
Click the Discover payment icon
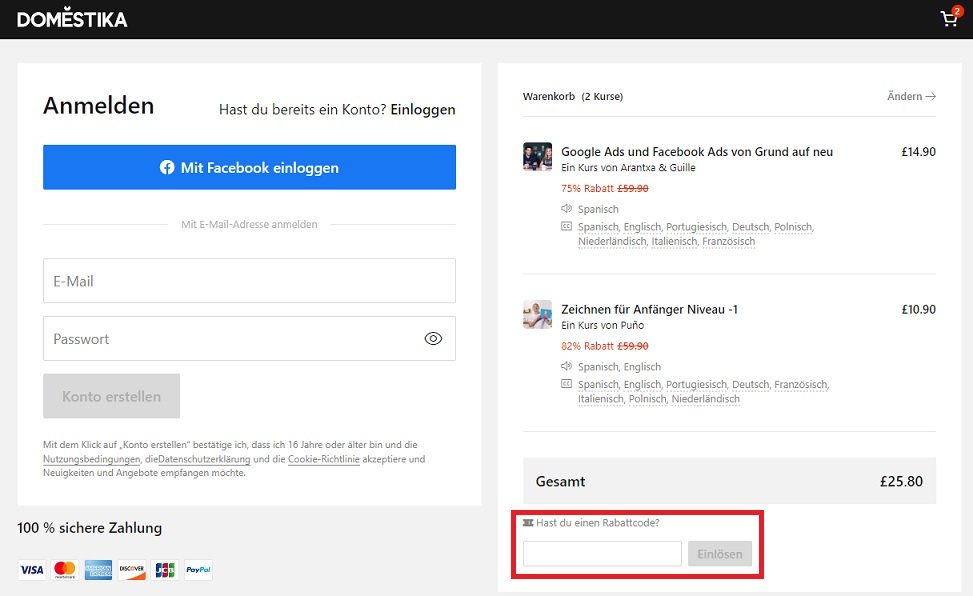pyautogui.click(x=132, y=570)
